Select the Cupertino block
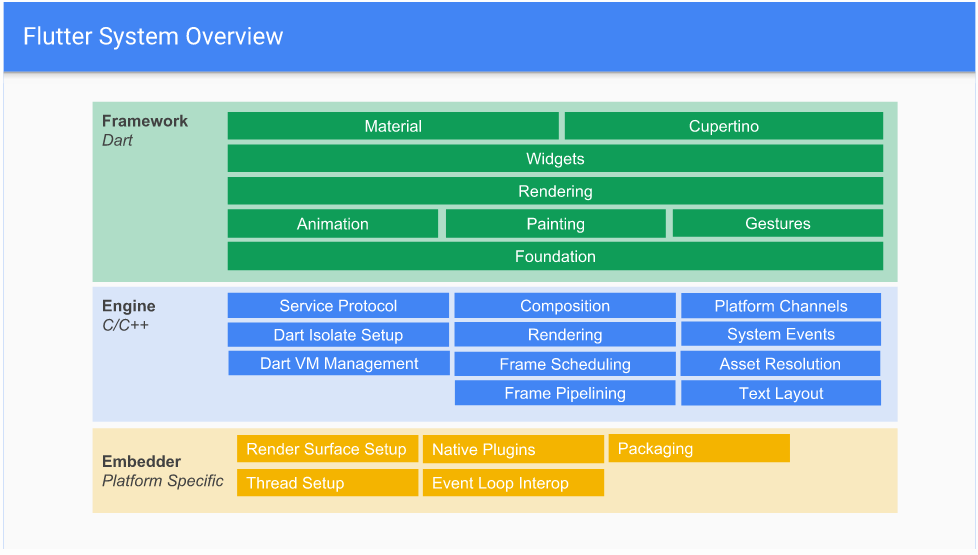The image size is (978, 555). tap(724, 126)
